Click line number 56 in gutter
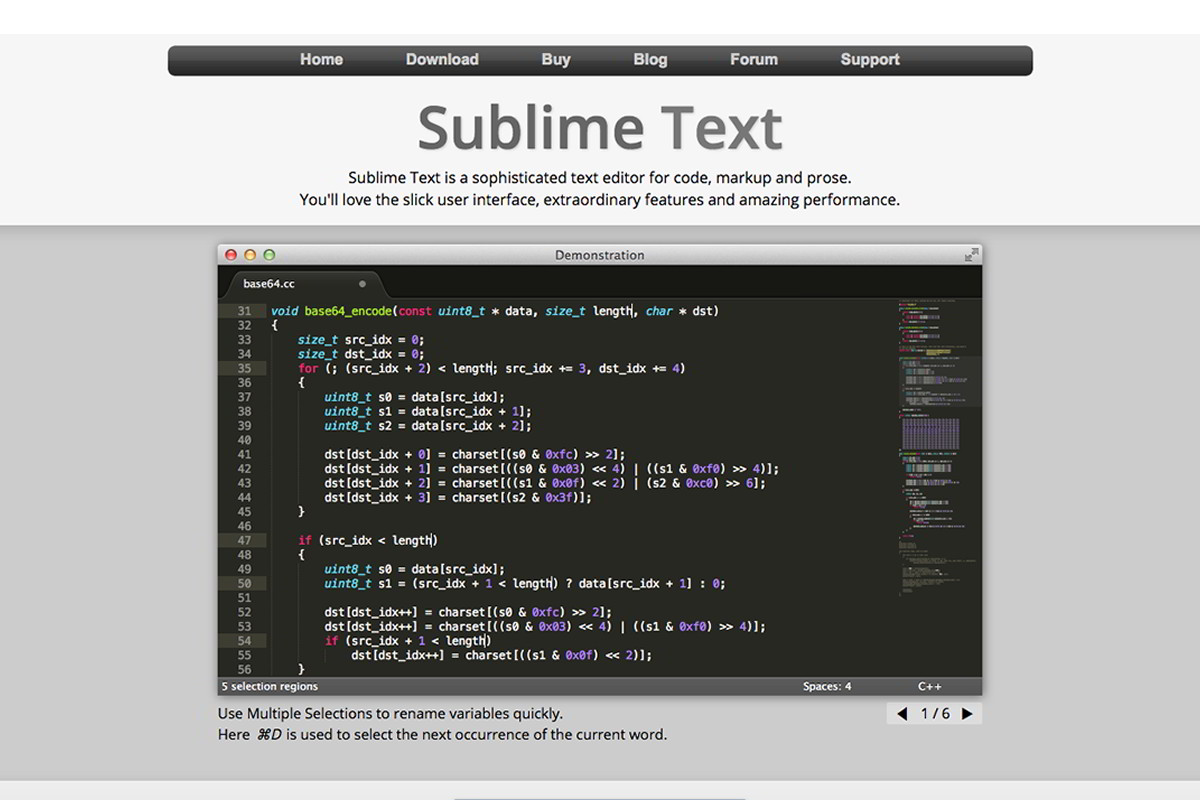1200x800 pixels. pos(244,669)
